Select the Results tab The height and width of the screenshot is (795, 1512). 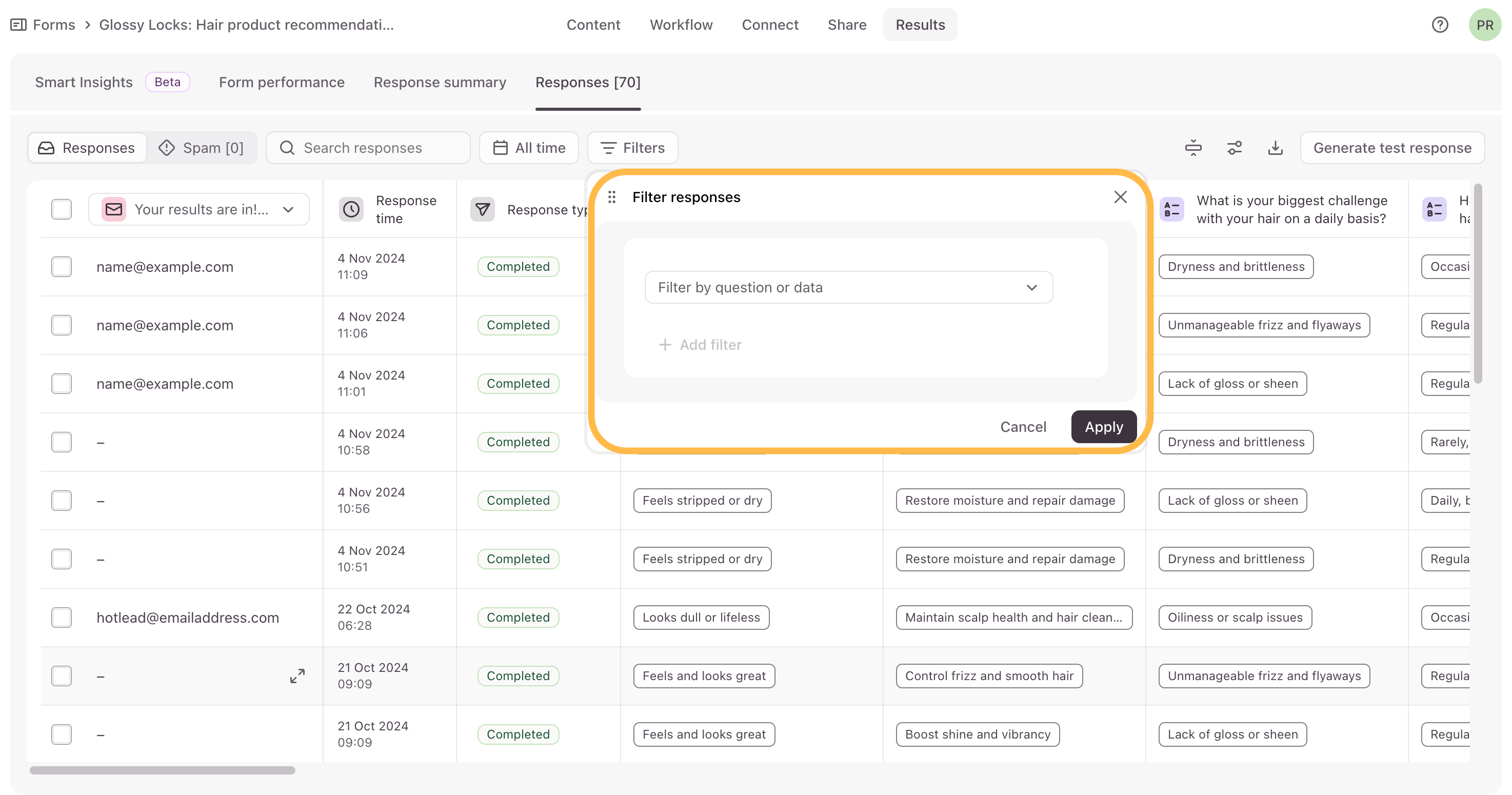coord(920,25)
